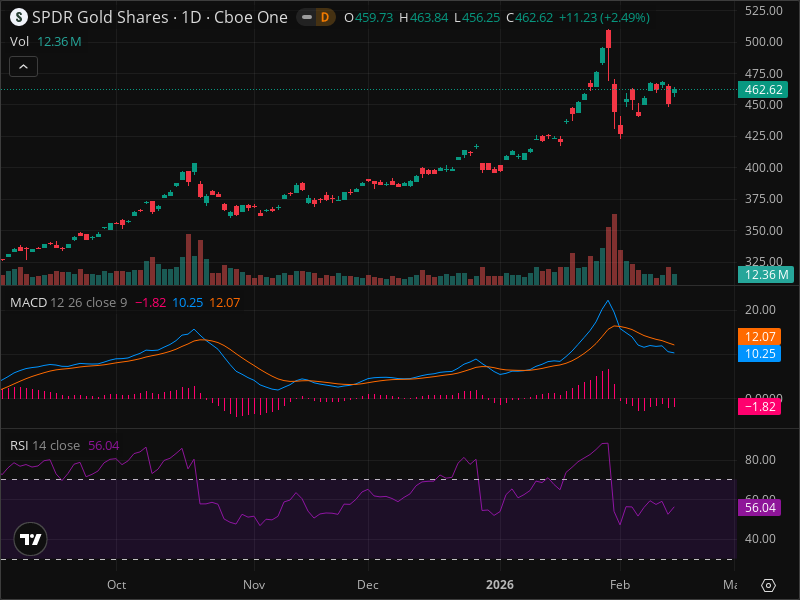Image resolution: width=800 pixels, height=600 pixels.
Task: Collapse the indicator legend with chevron button
Action: (23, 66)
